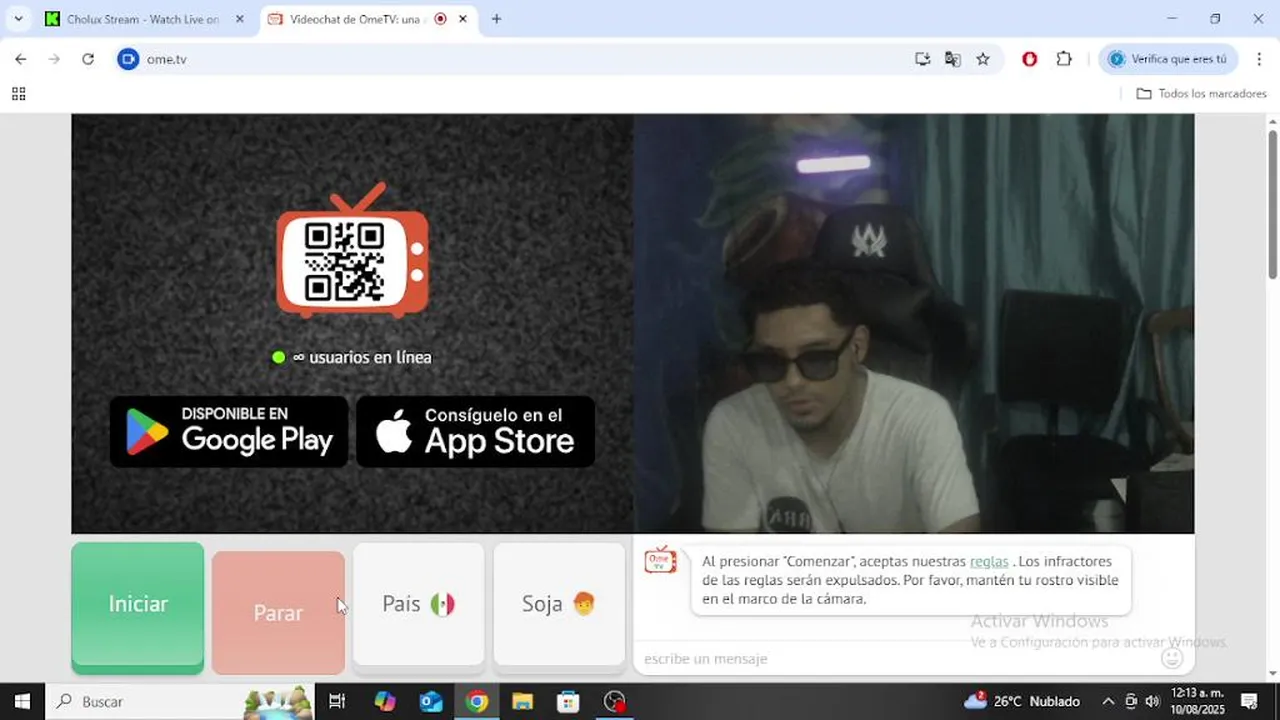This screenshot has width=1280, height=720.
Task: Open Microsoft Store from taskbar
Action: 568,702
